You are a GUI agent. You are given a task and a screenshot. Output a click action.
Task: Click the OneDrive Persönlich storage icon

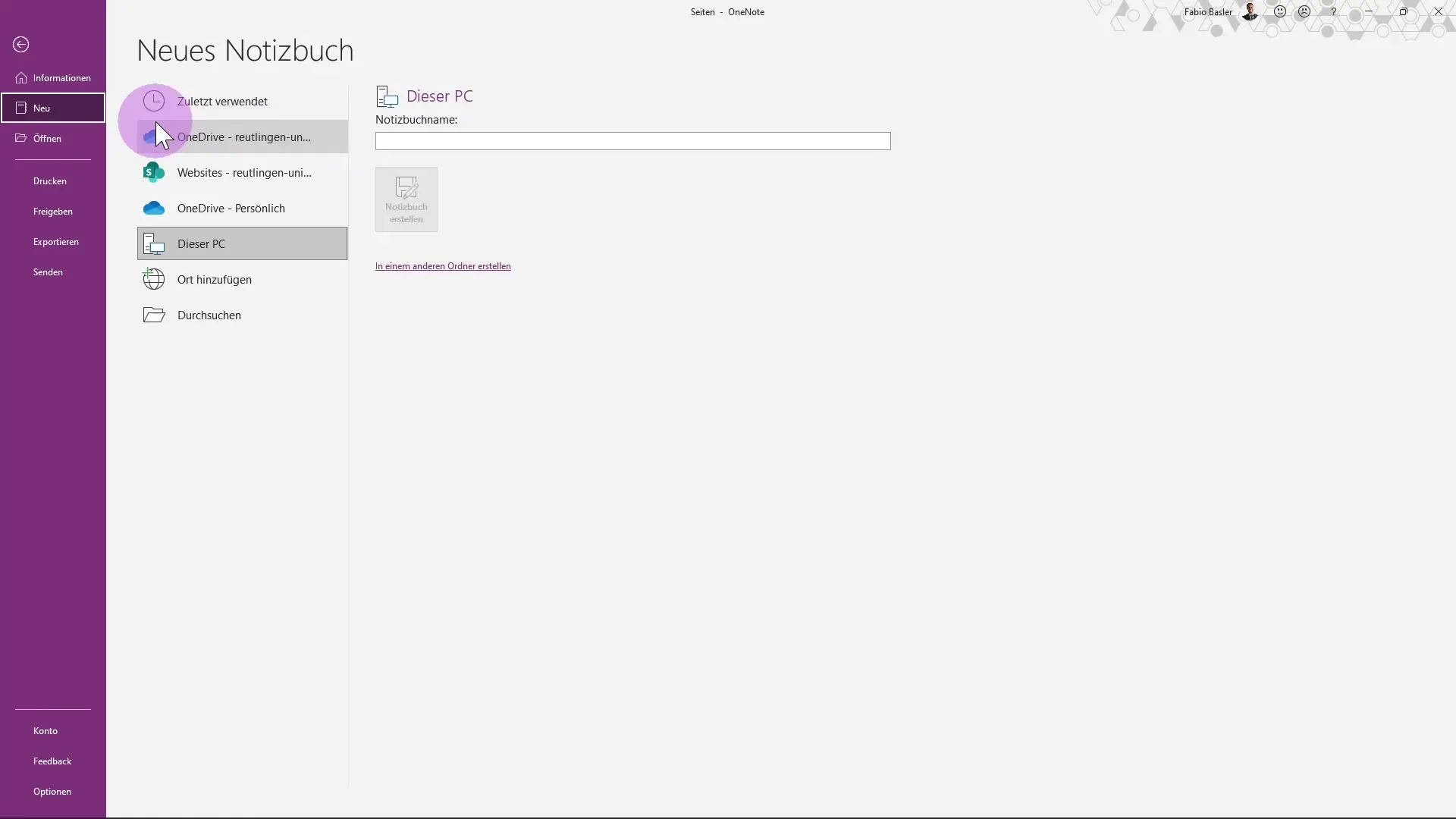[153, 207]
